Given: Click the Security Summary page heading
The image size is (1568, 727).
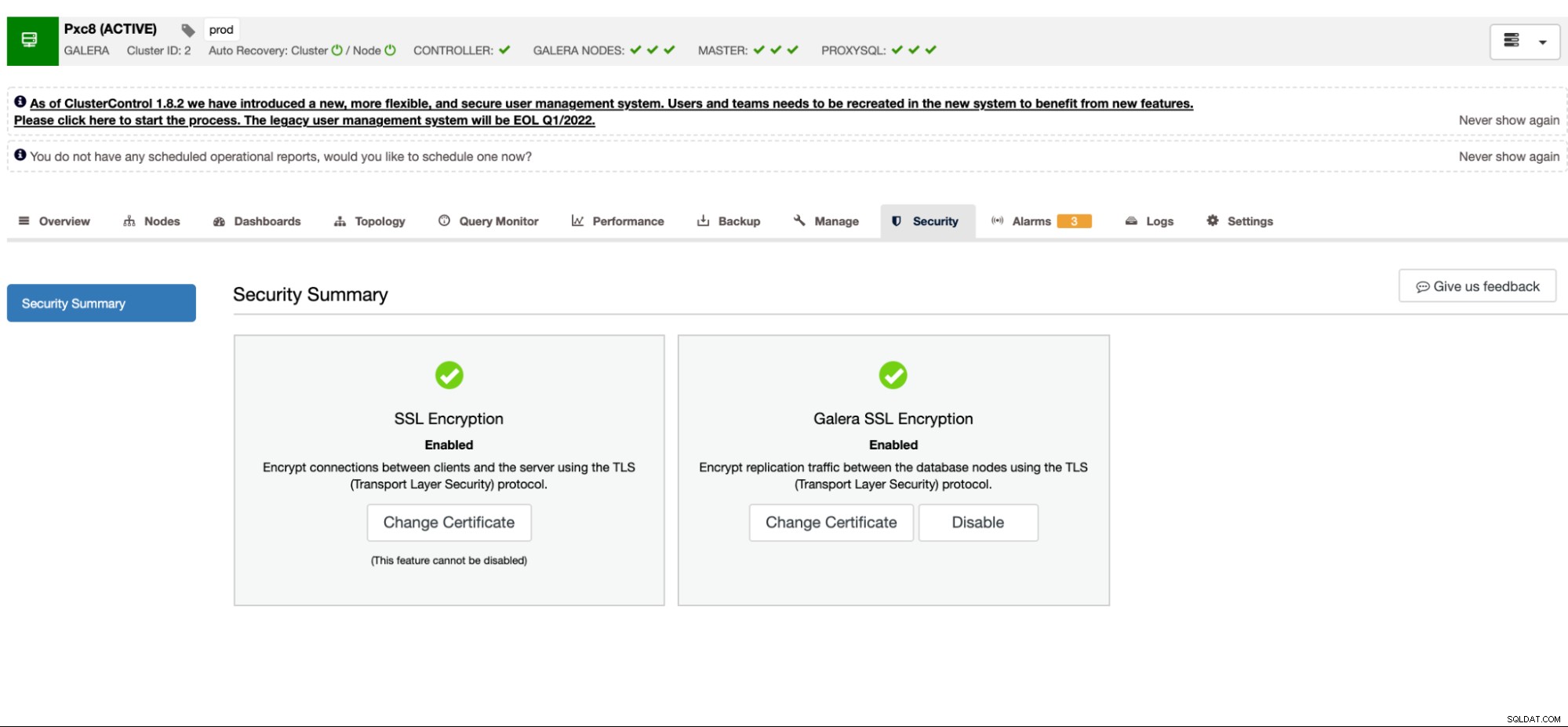Looking at the screenshot, I should (x=311, y=294).
